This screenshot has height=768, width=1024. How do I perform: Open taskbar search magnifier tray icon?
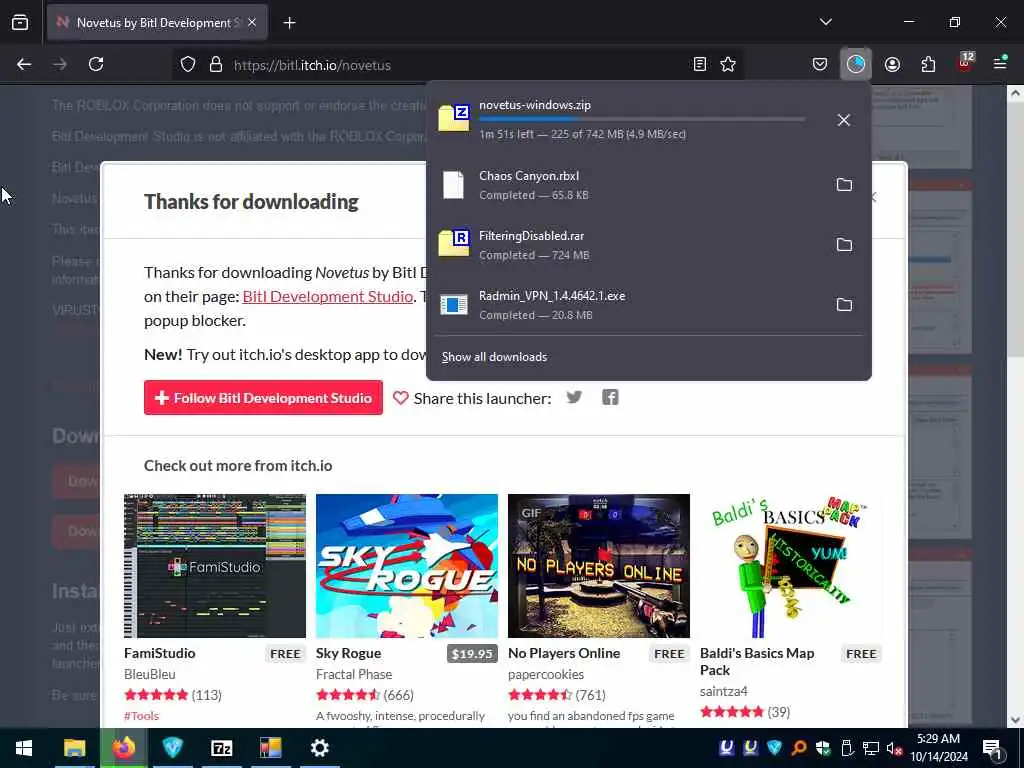tap(799, 748)
